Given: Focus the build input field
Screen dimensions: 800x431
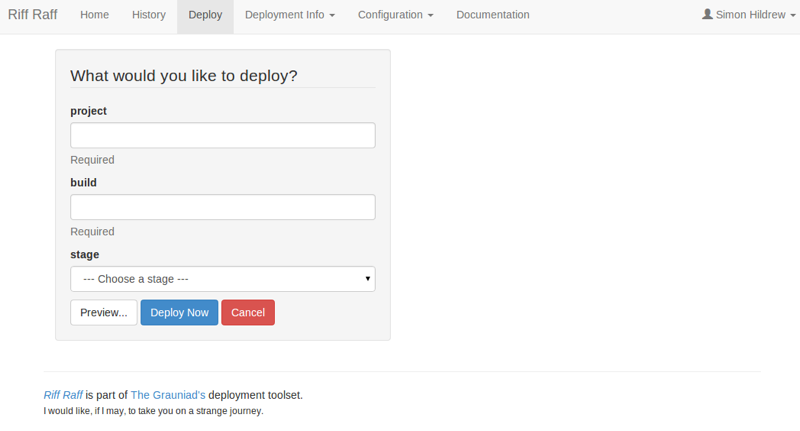Looking at the screenshot, I should (223, 207).
